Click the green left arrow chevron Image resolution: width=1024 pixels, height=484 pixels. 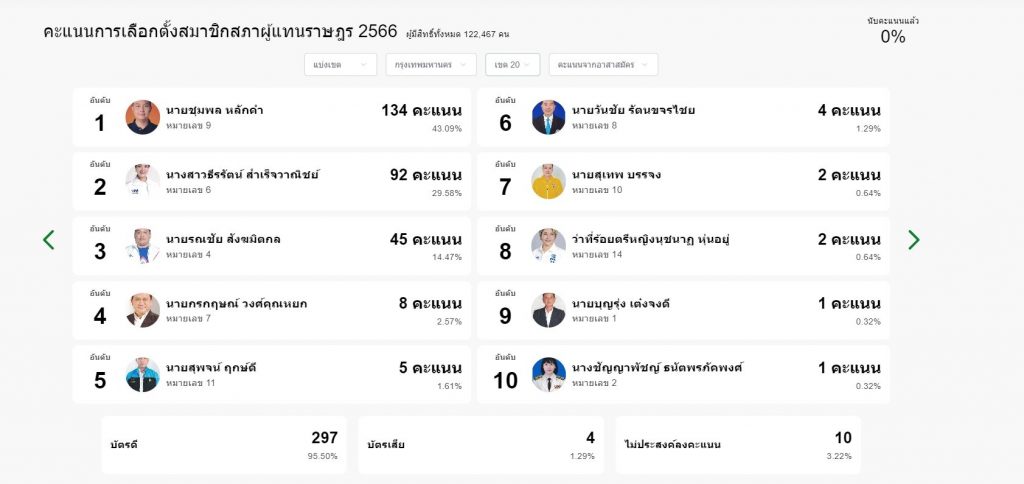click(x=48, y=240)
